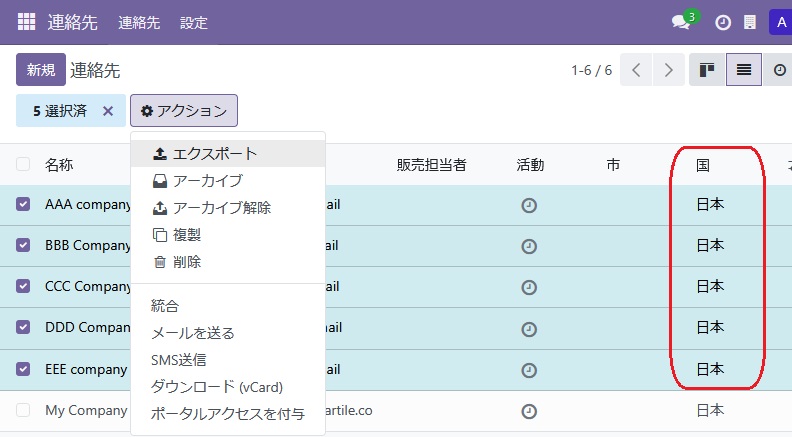The width and height of the screenshot is (792, 437).
Task: Open the apps grid menu icon
Action: pos(26,22)
